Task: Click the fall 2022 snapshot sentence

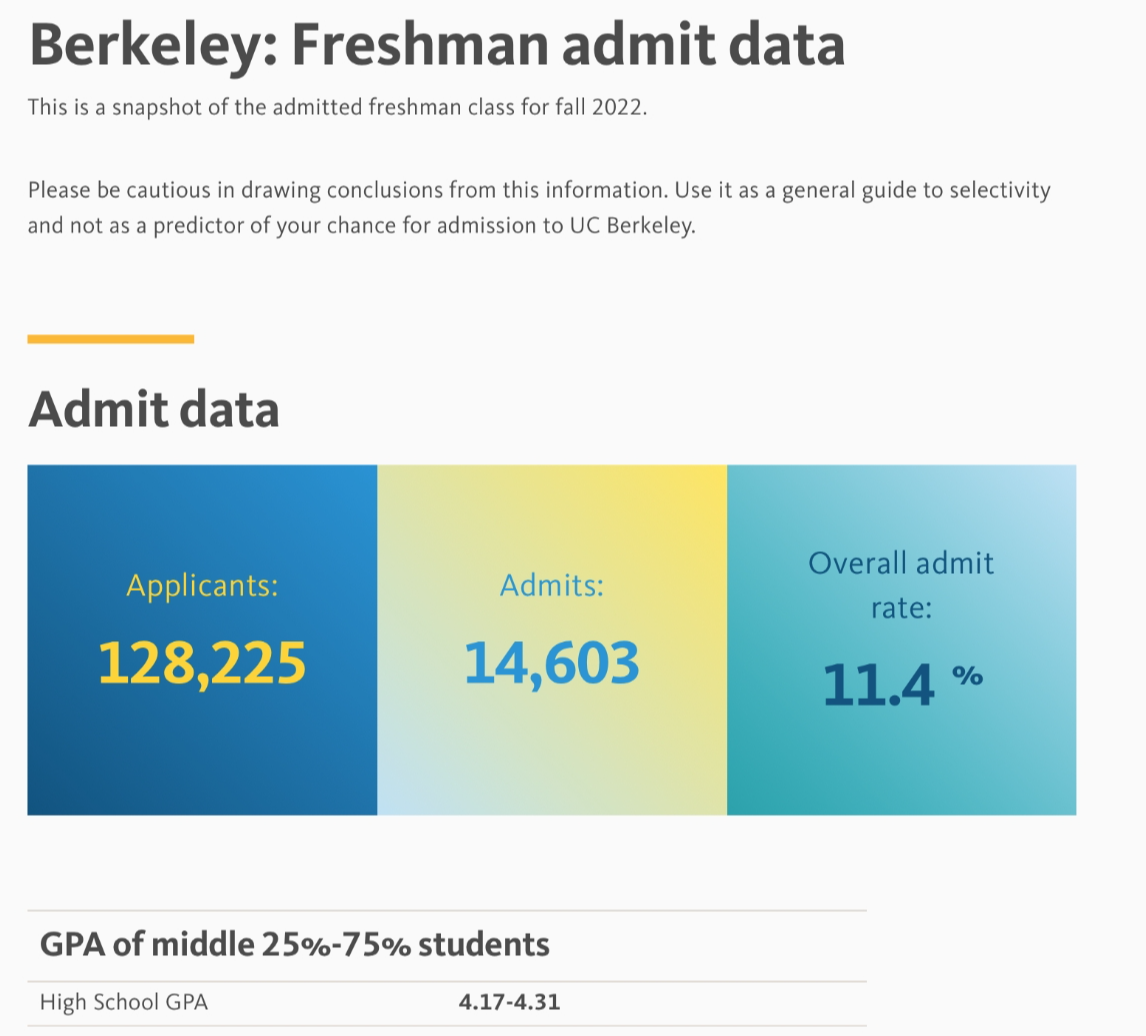Action: [338, 108]
